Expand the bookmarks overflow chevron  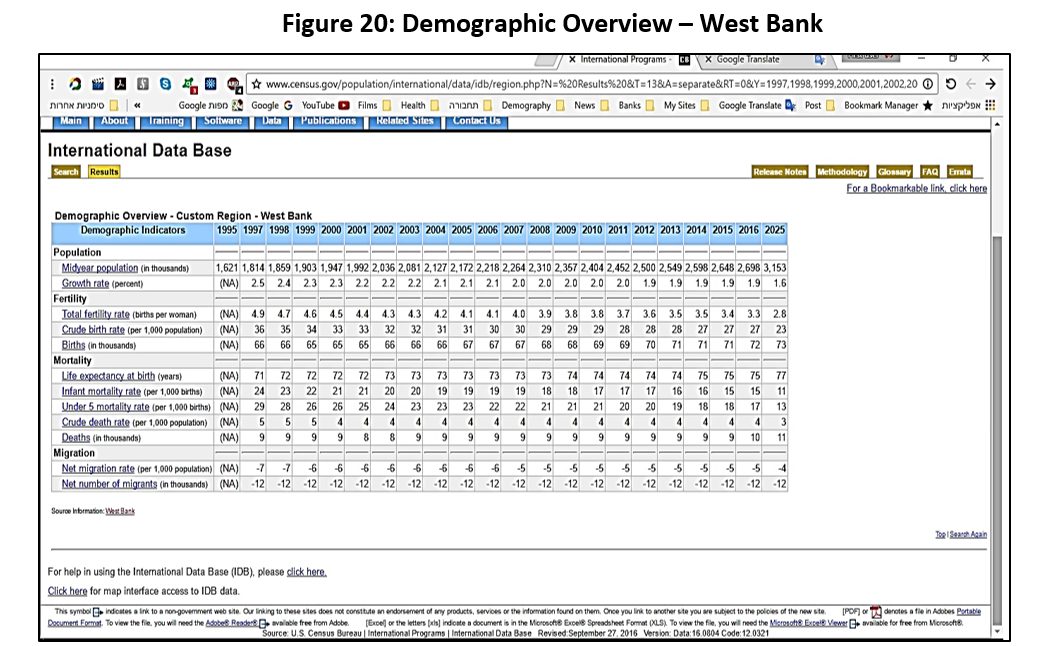(137, 105)
